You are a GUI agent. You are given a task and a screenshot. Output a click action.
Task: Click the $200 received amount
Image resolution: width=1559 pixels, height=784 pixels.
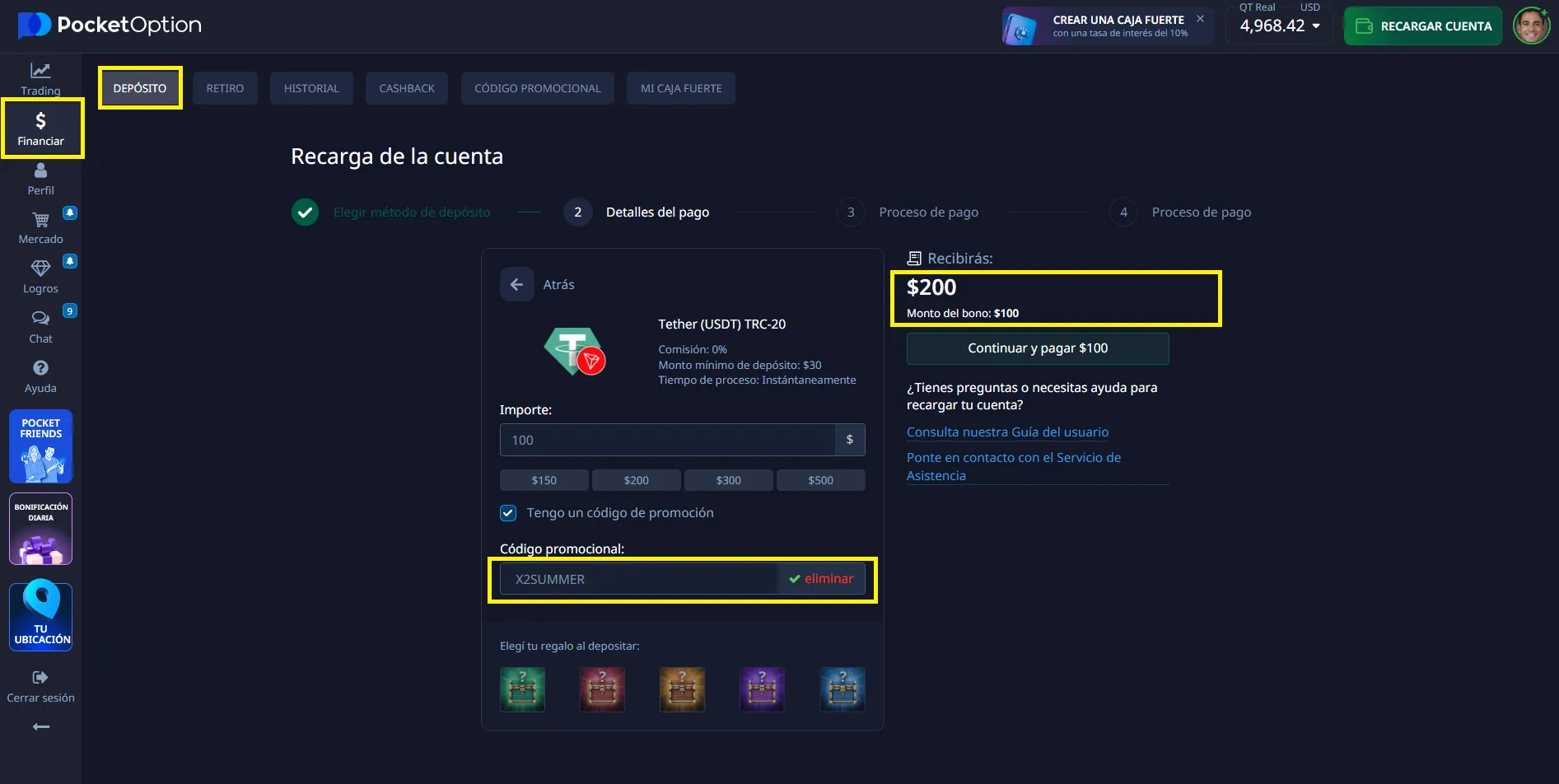[931, 287]
